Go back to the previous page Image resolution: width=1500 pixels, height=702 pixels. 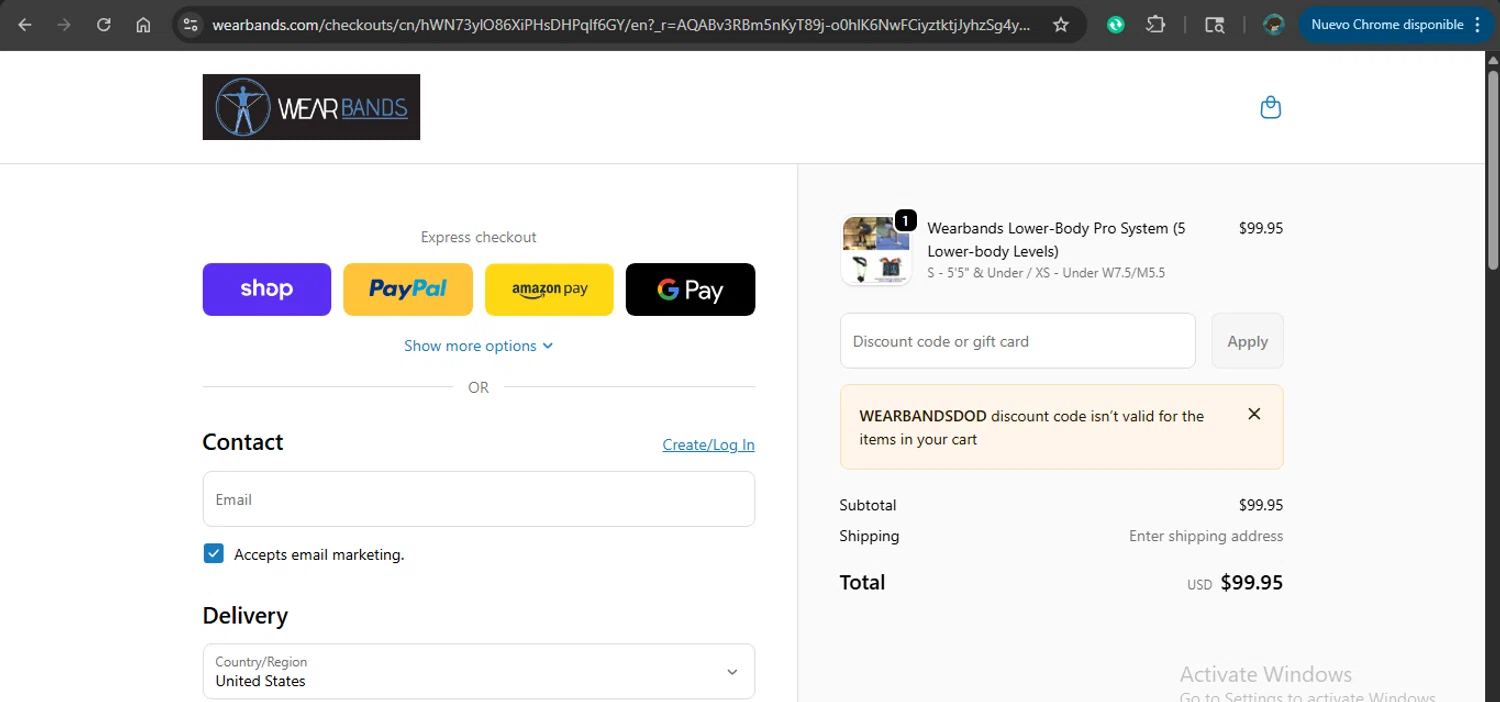(25, 25)
